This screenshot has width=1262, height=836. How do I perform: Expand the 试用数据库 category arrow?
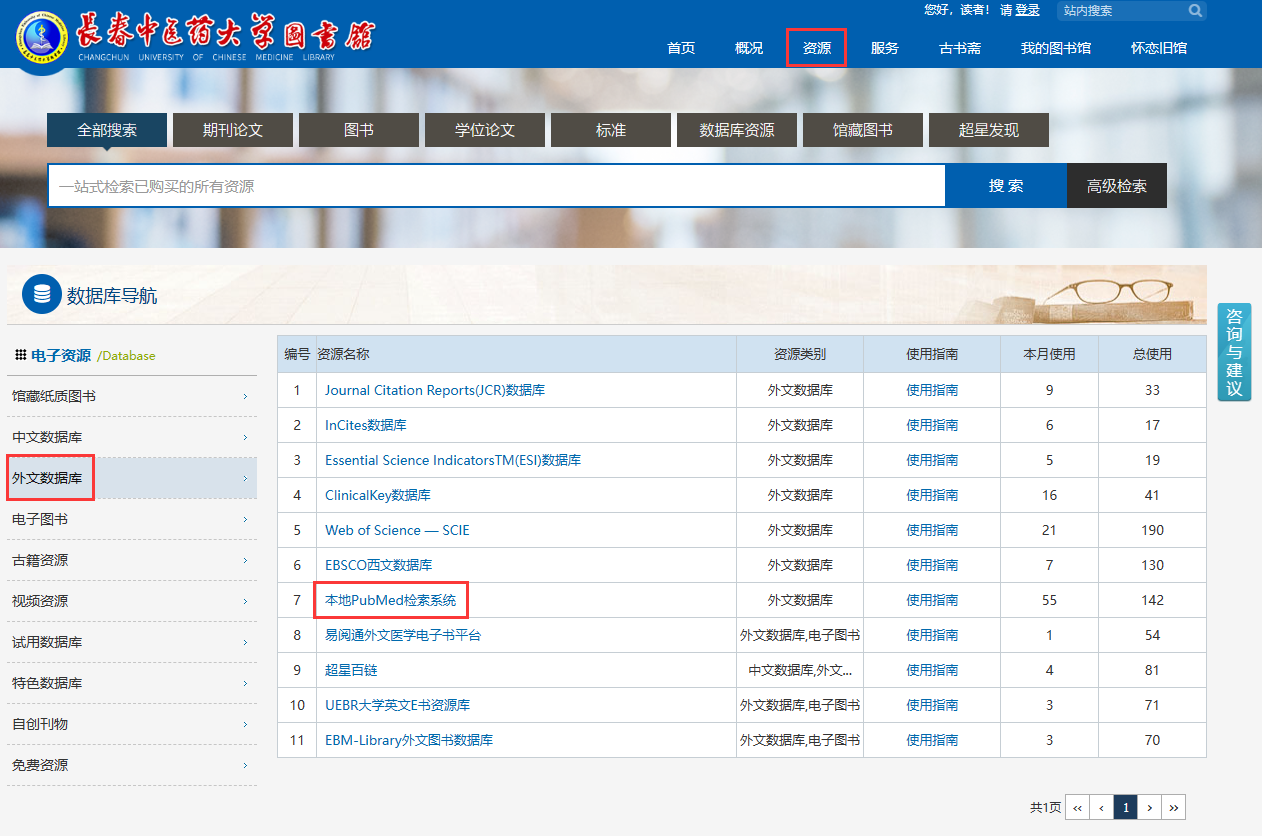245,643
